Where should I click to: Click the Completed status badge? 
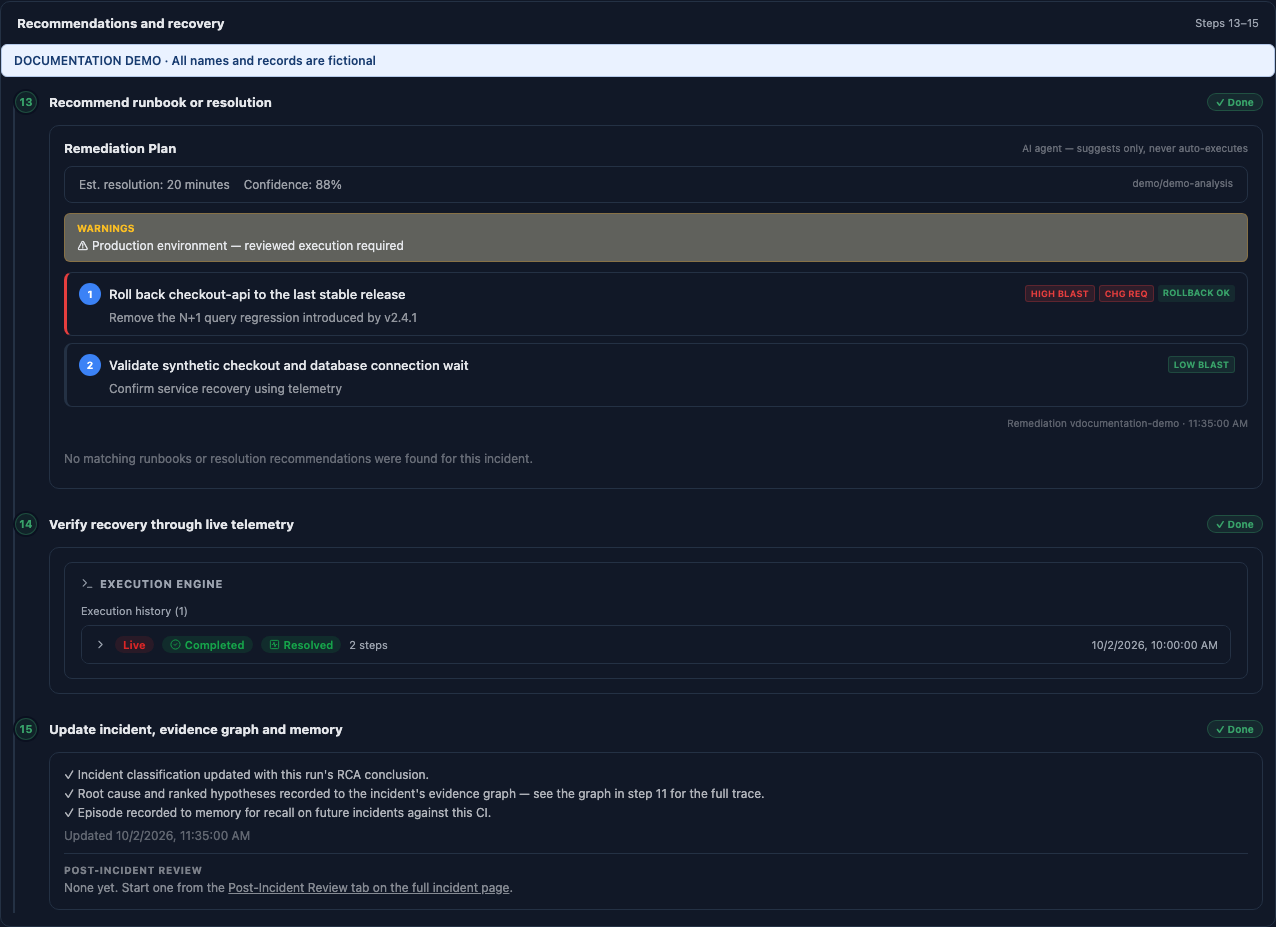point(207,645)
